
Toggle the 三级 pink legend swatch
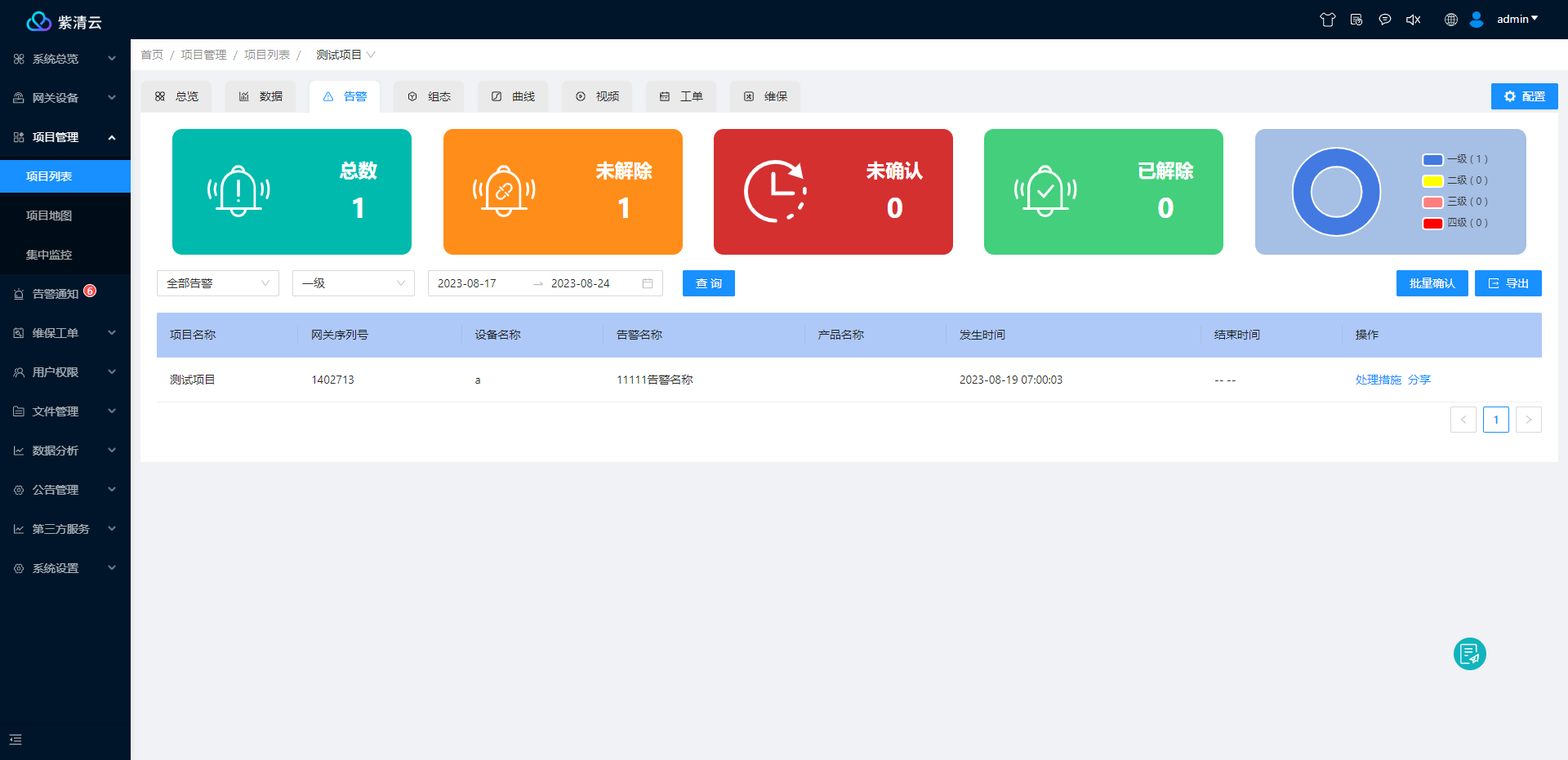(1432, 202)
